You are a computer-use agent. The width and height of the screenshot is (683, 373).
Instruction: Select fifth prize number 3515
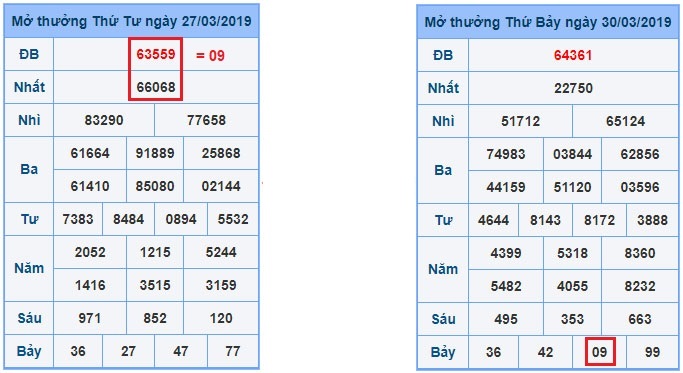tap(155, 285)
